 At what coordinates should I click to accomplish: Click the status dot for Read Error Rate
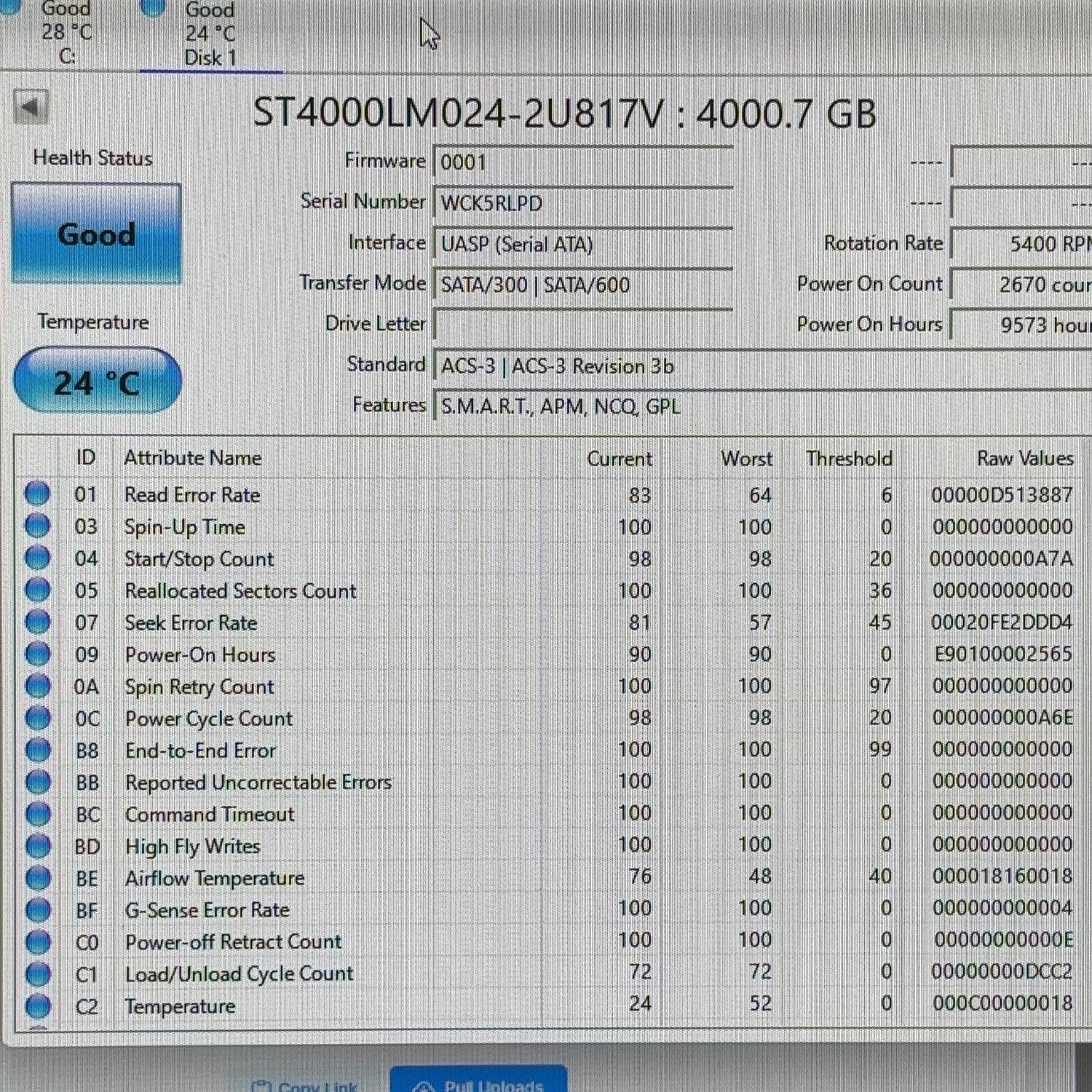pyautogui.click(x=37, y=494)
